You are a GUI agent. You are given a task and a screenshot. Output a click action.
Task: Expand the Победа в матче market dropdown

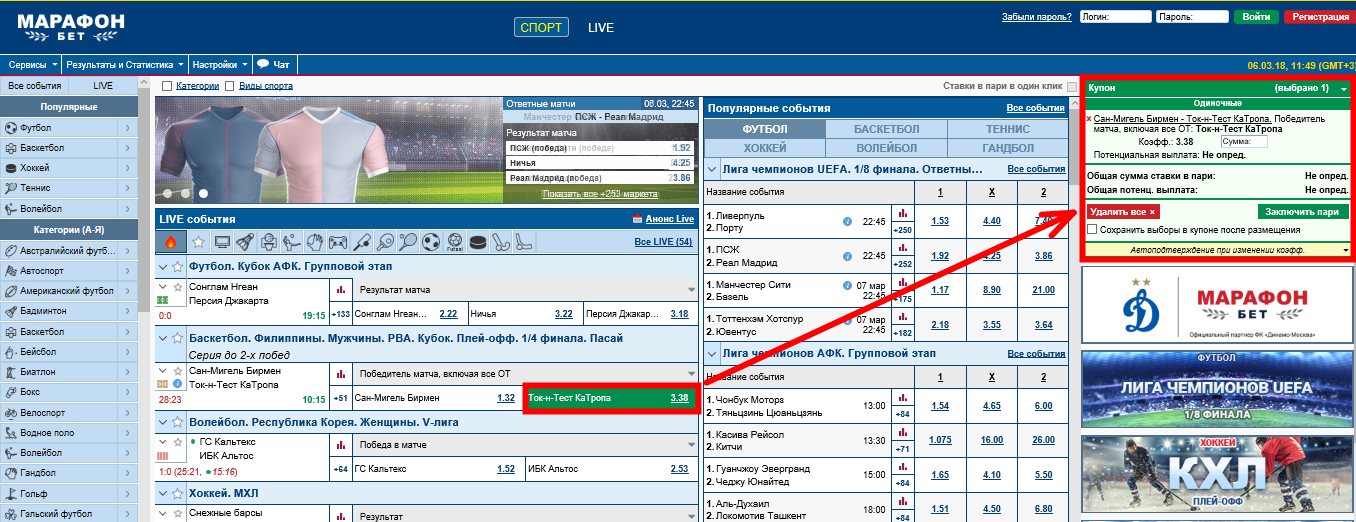tap(525, 443)
